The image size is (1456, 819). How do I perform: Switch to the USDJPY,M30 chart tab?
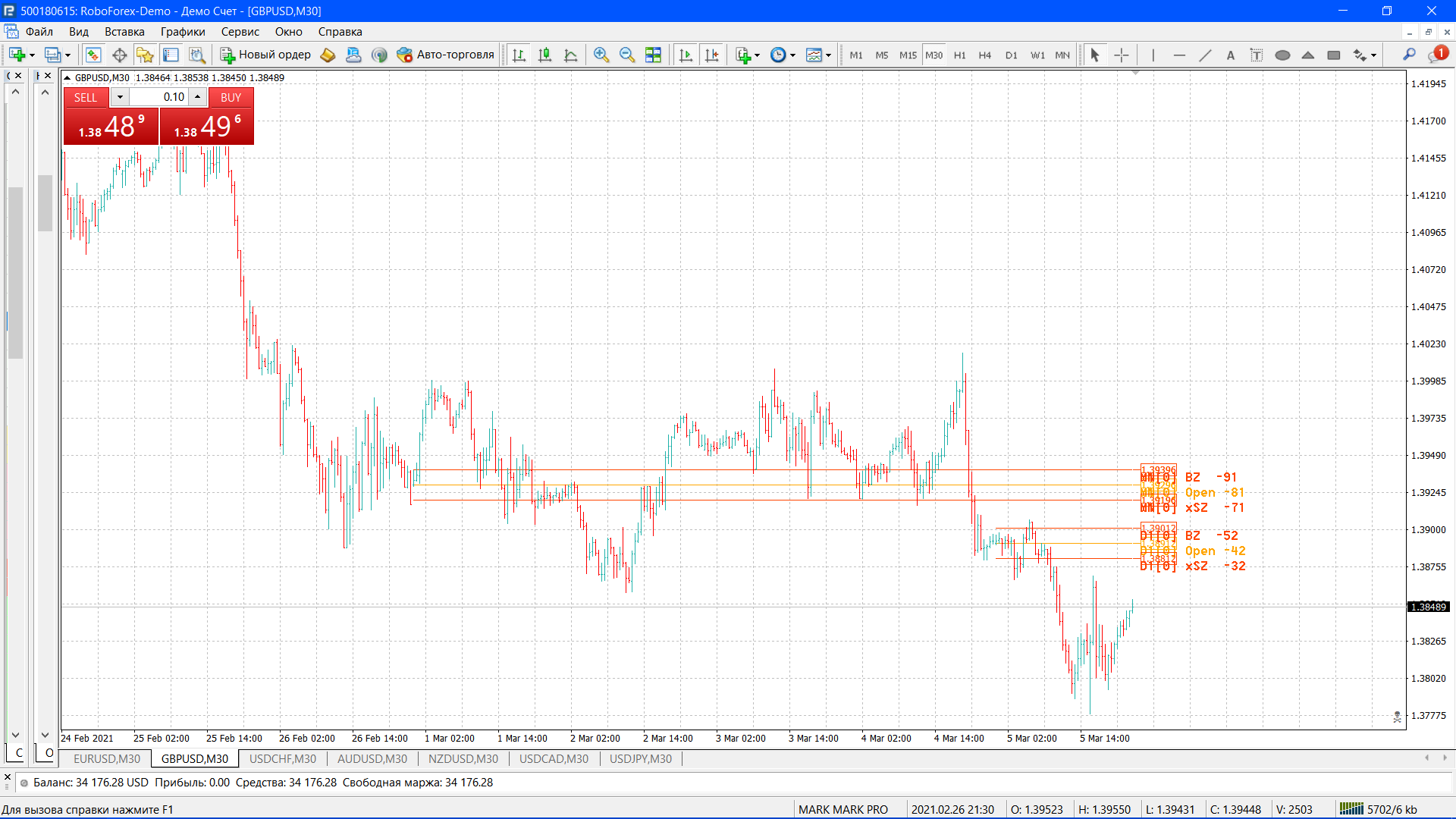pos(640,758)
